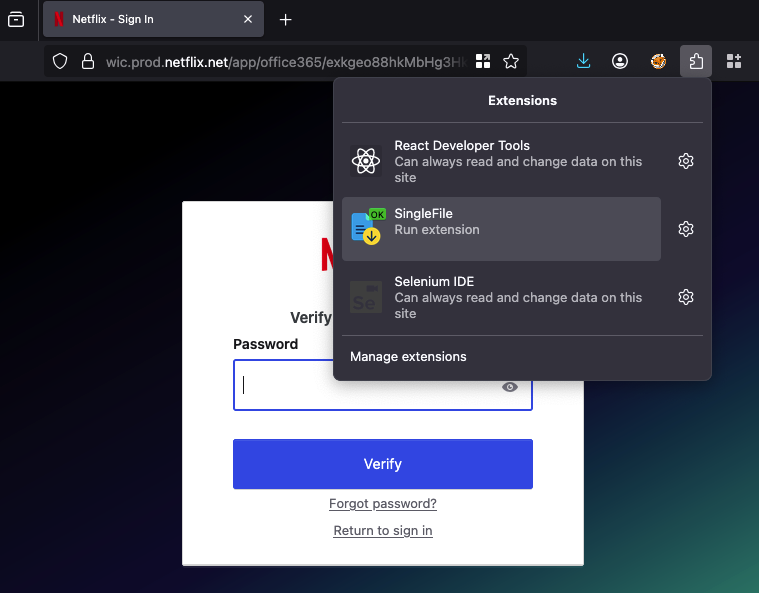Click Manage extensions
Screen dimensions: 759x593
(x=408, y=357)
